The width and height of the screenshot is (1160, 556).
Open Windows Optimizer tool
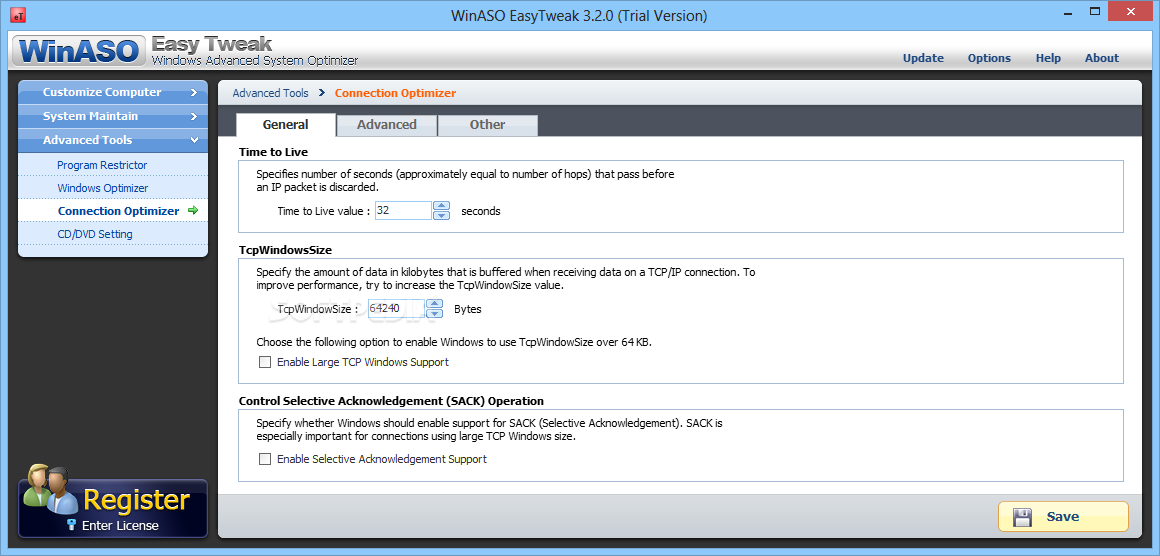112,188
